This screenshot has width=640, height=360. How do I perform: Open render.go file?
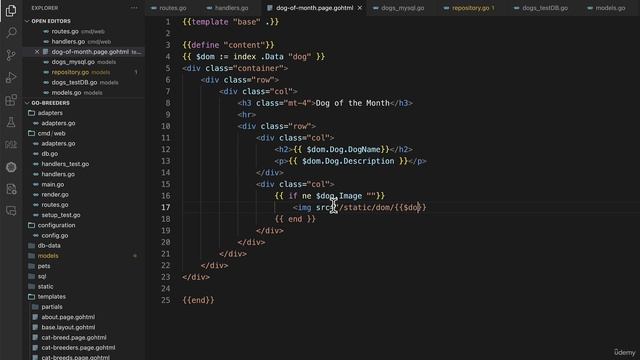[55, 195]
